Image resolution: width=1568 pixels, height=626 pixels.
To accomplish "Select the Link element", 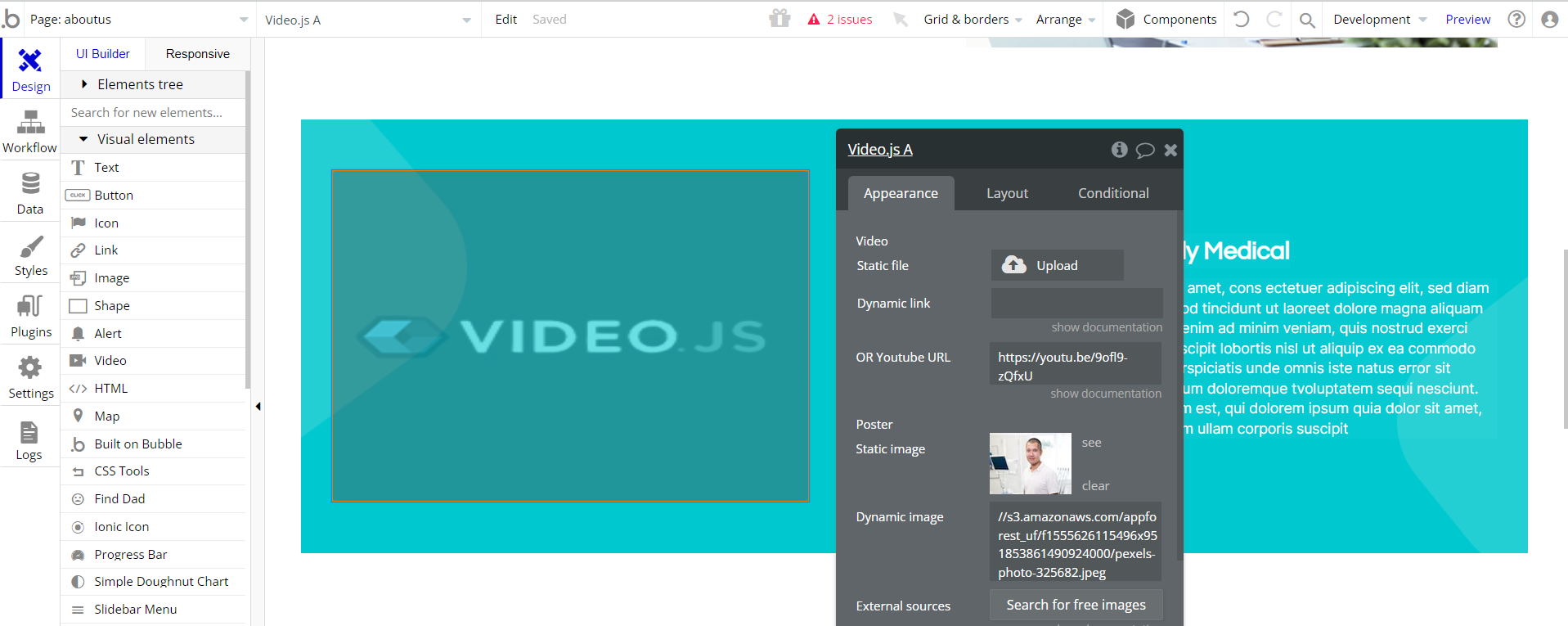I will click(154, 250).
